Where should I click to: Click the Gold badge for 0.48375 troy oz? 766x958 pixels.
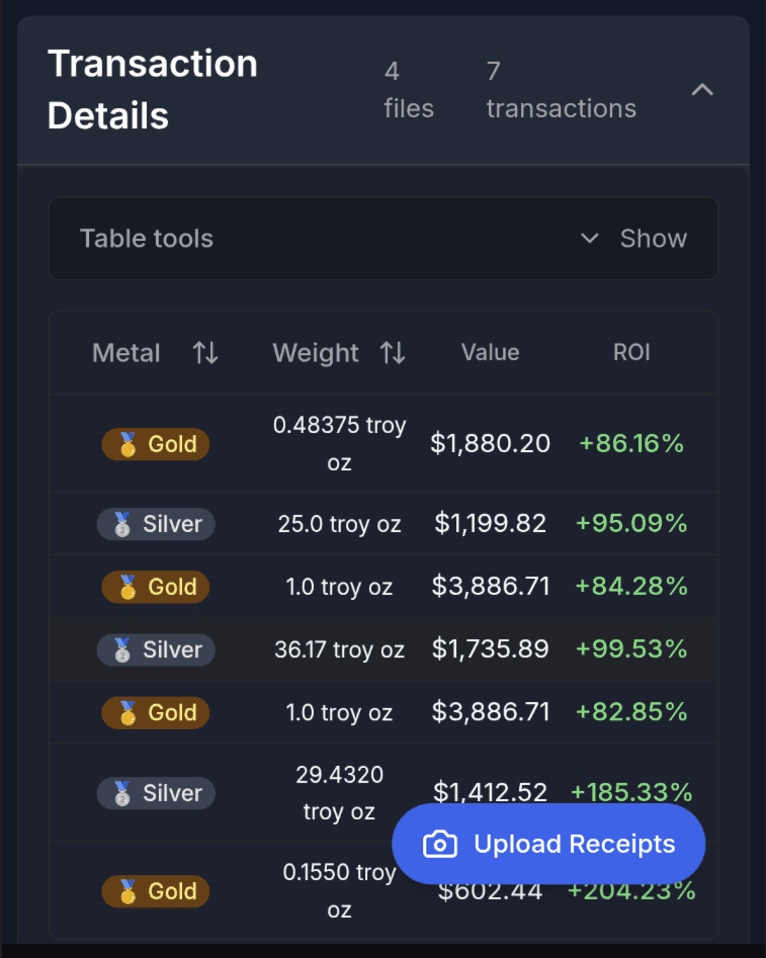(x=156, y=444)
